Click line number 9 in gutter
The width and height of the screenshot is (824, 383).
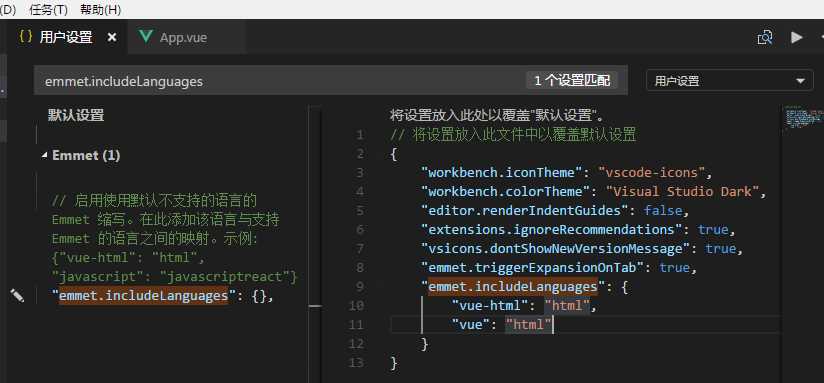[x=359, y=287]
